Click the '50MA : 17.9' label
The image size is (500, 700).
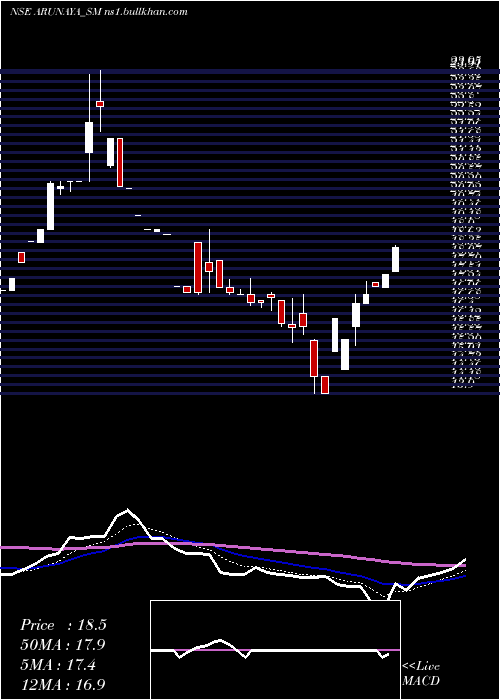(x=63, y=645)
